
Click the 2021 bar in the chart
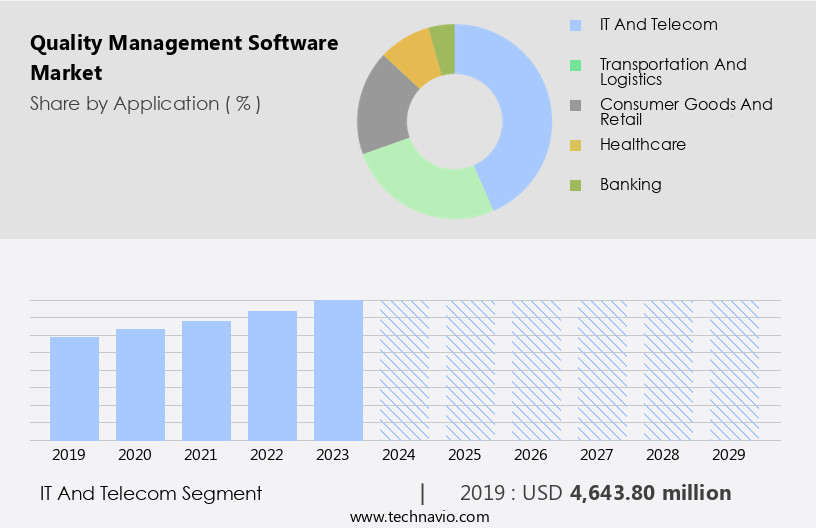coord(206,380)
